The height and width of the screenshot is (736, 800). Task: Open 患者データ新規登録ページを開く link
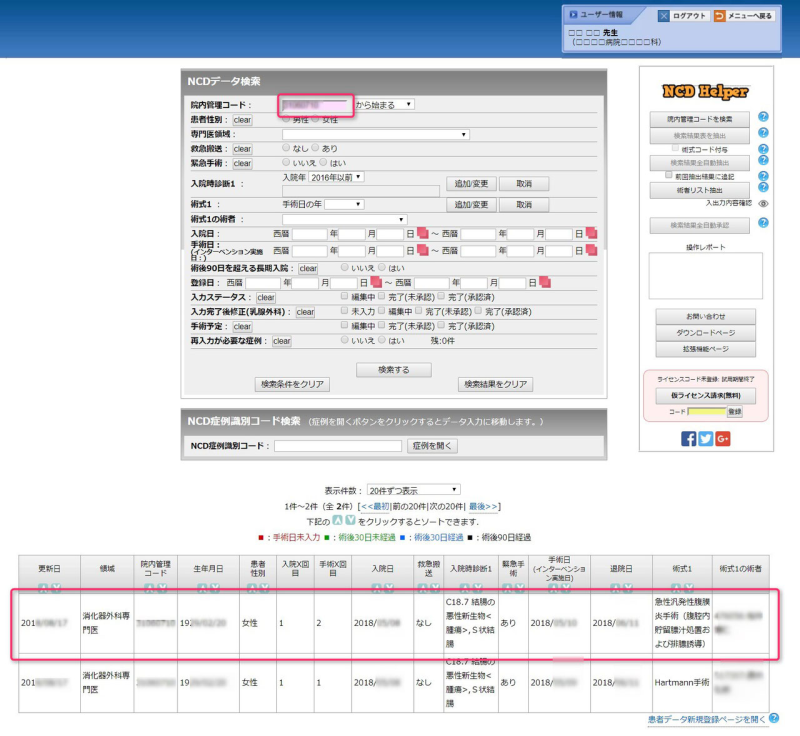(707, 719)
